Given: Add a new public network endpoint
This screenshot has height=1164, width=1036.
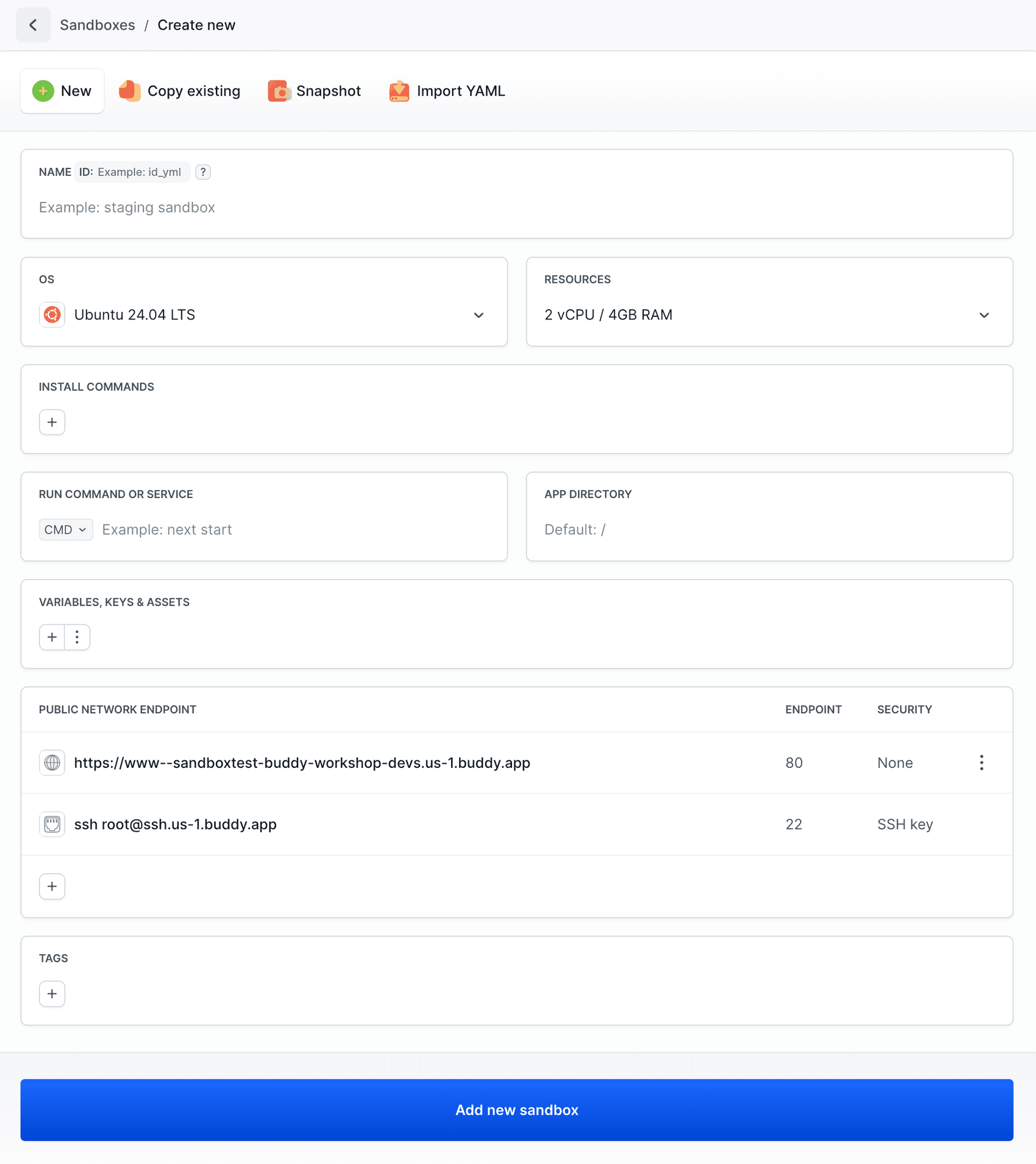Looking at the screenshot, I should (52, 886).
